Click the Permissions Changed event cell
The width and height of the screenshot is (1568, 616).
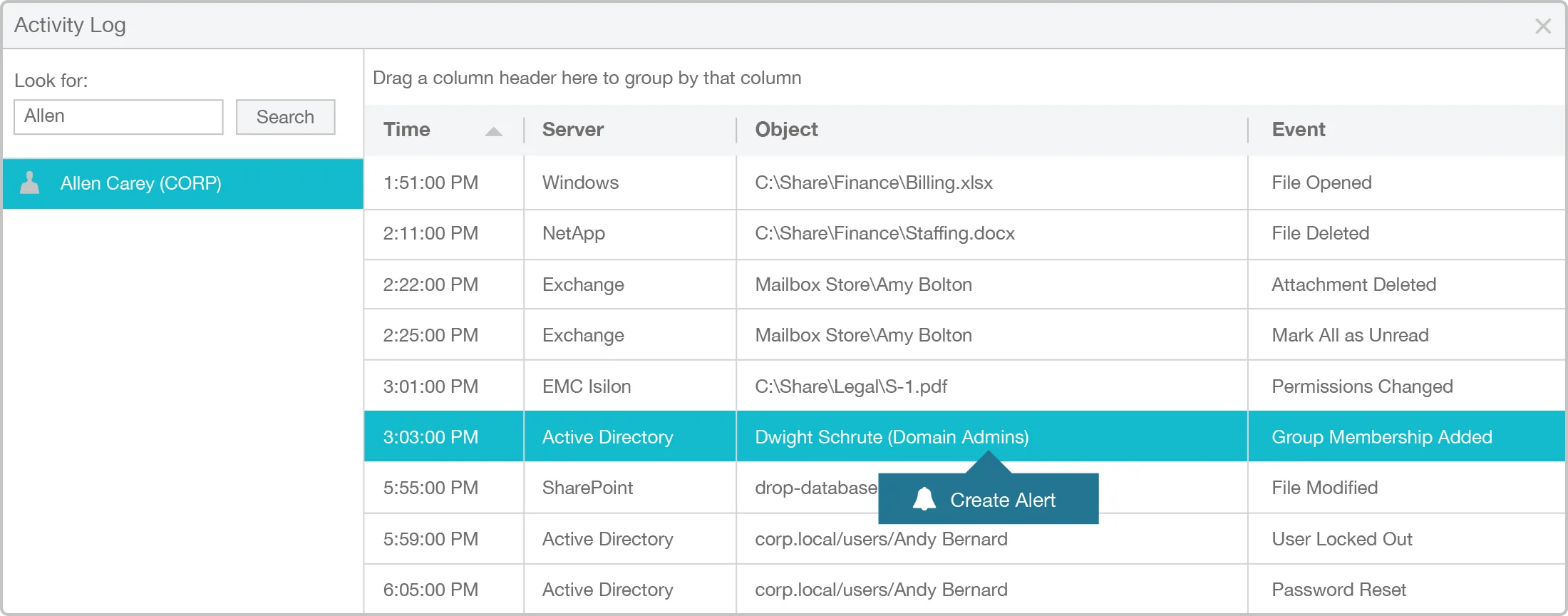point(1407,386)
